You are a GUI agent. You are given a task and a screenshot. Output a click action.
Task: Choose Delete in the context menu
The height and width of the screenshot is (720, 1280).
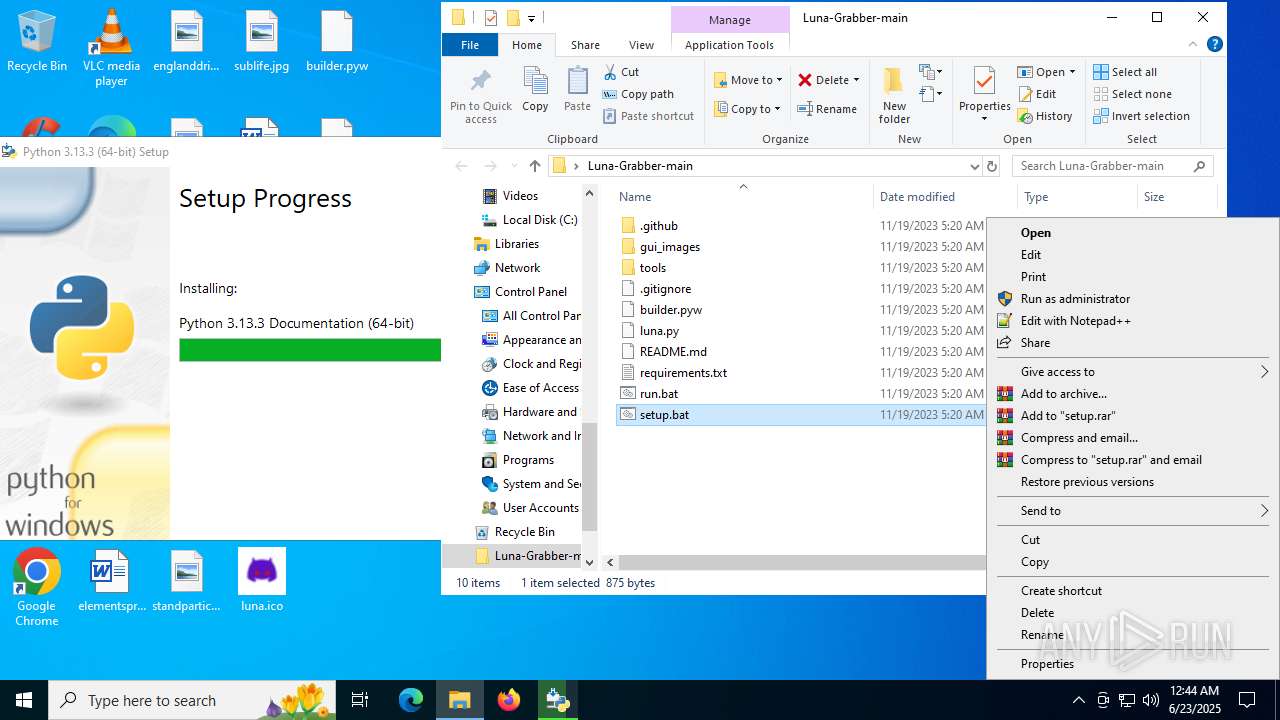tap(1037, 613)
